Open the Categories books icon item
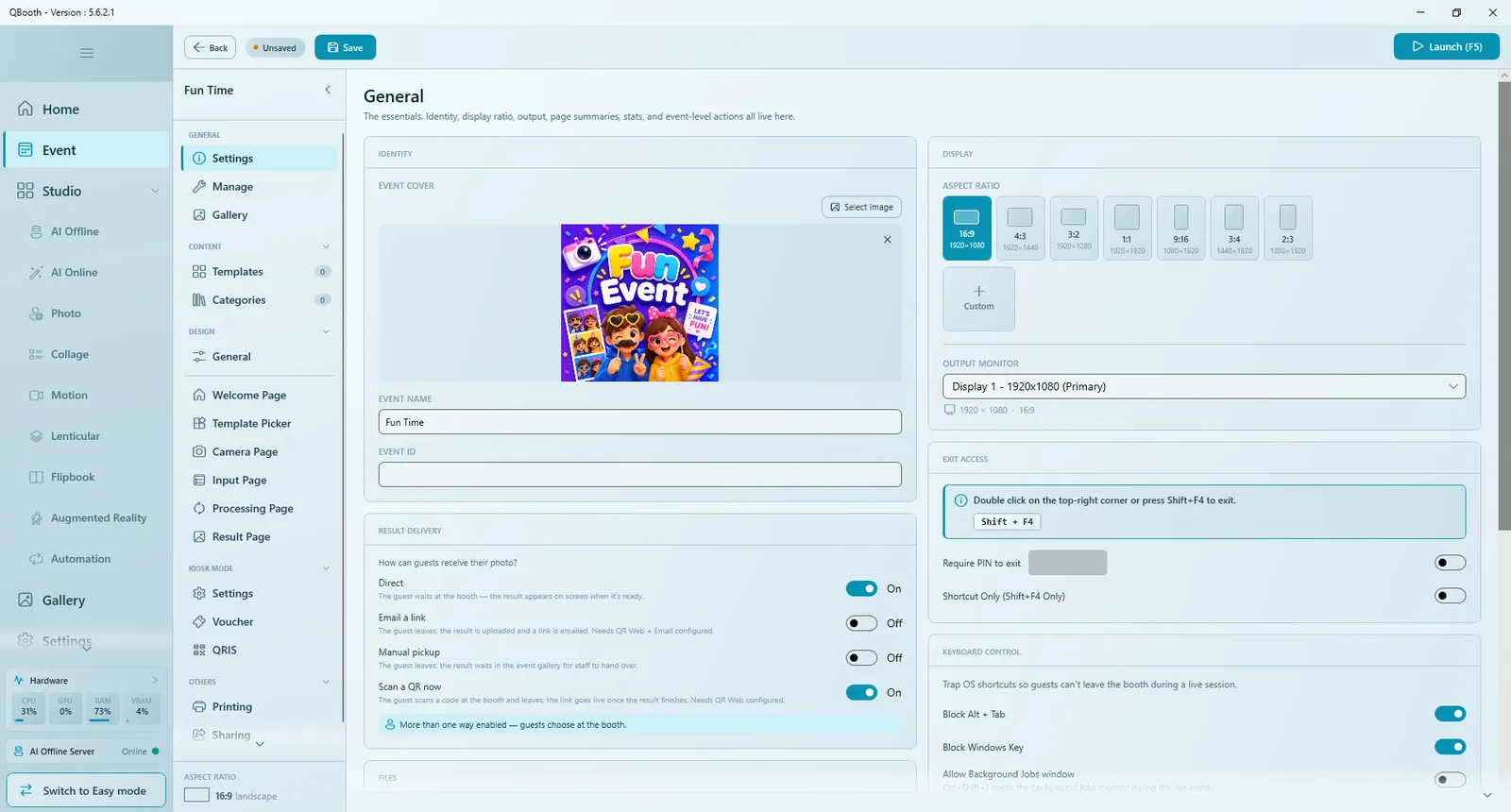The width and height of the screenshot is (1511, 812). 199,300
